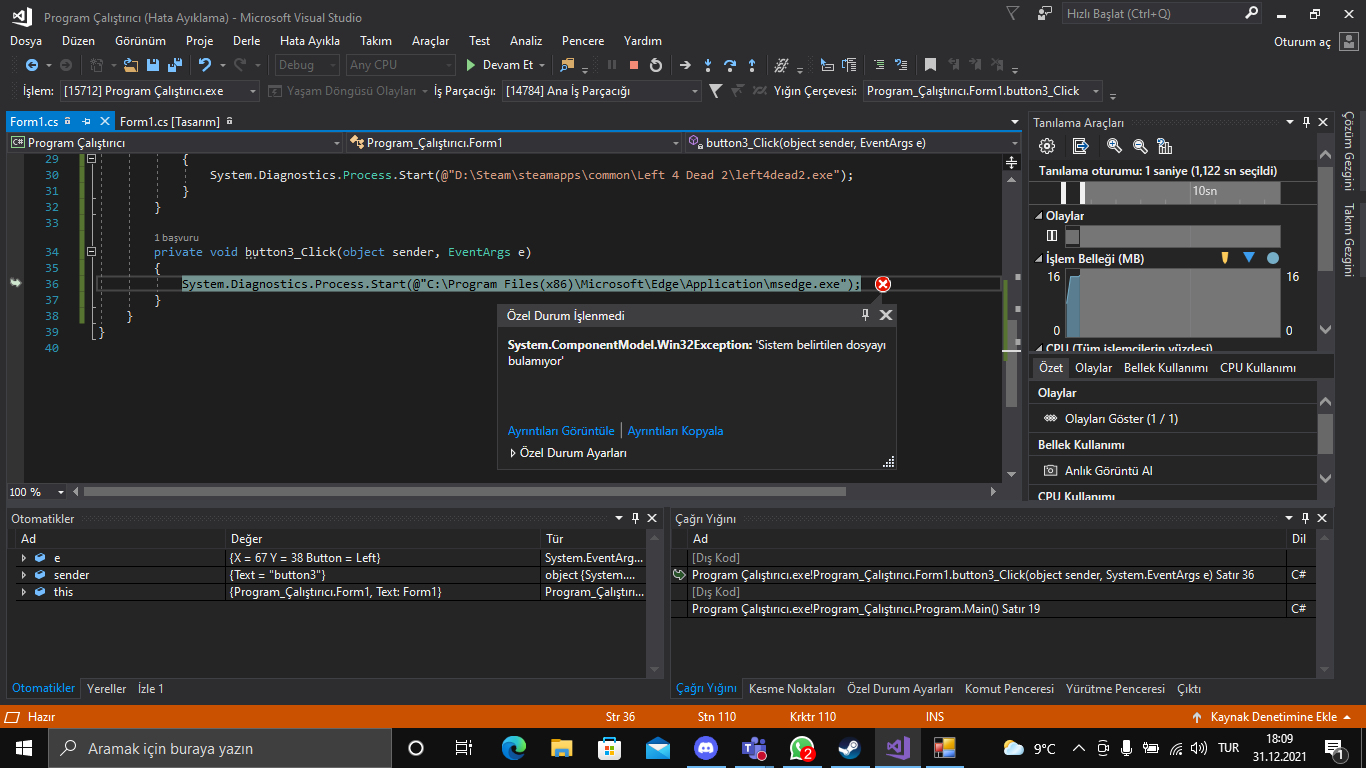Image resolution: width=1366 pixels, height=768 pixels.
Task: Open the İşlem process dropdown
Action: point(251,91)
